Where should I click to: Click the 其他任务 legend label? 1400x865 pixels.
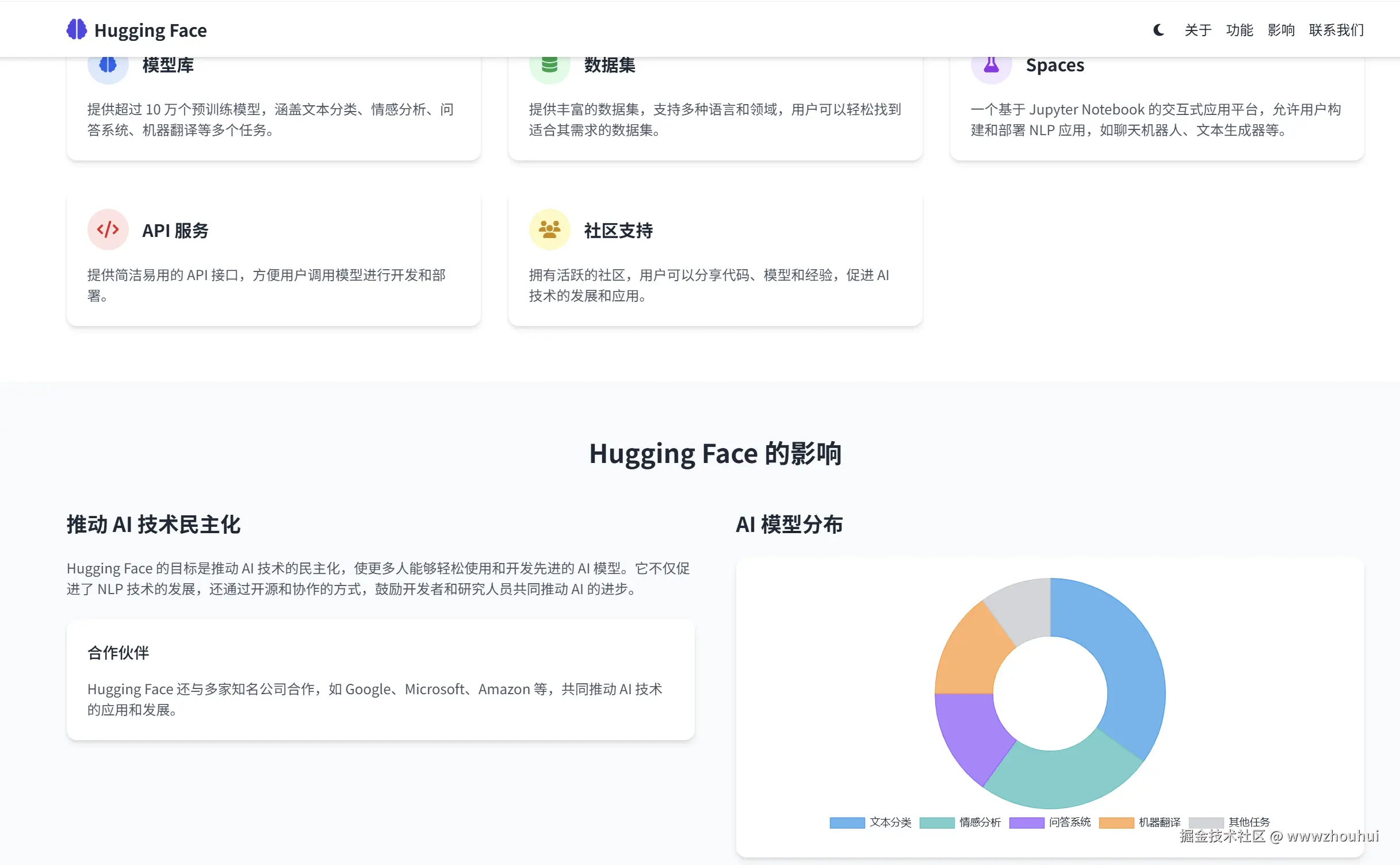click(x=1249, y=822)
